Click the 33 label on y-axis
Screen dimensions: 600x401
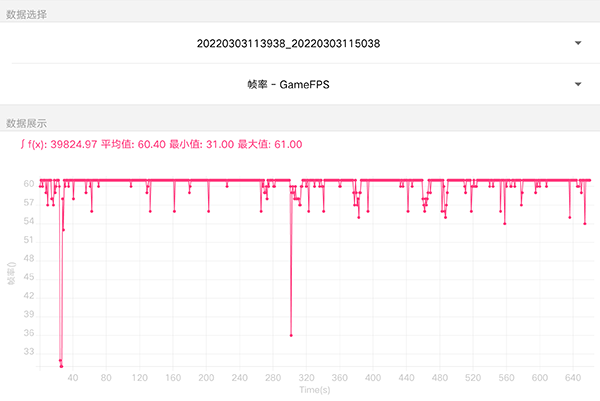coord(30,351)
